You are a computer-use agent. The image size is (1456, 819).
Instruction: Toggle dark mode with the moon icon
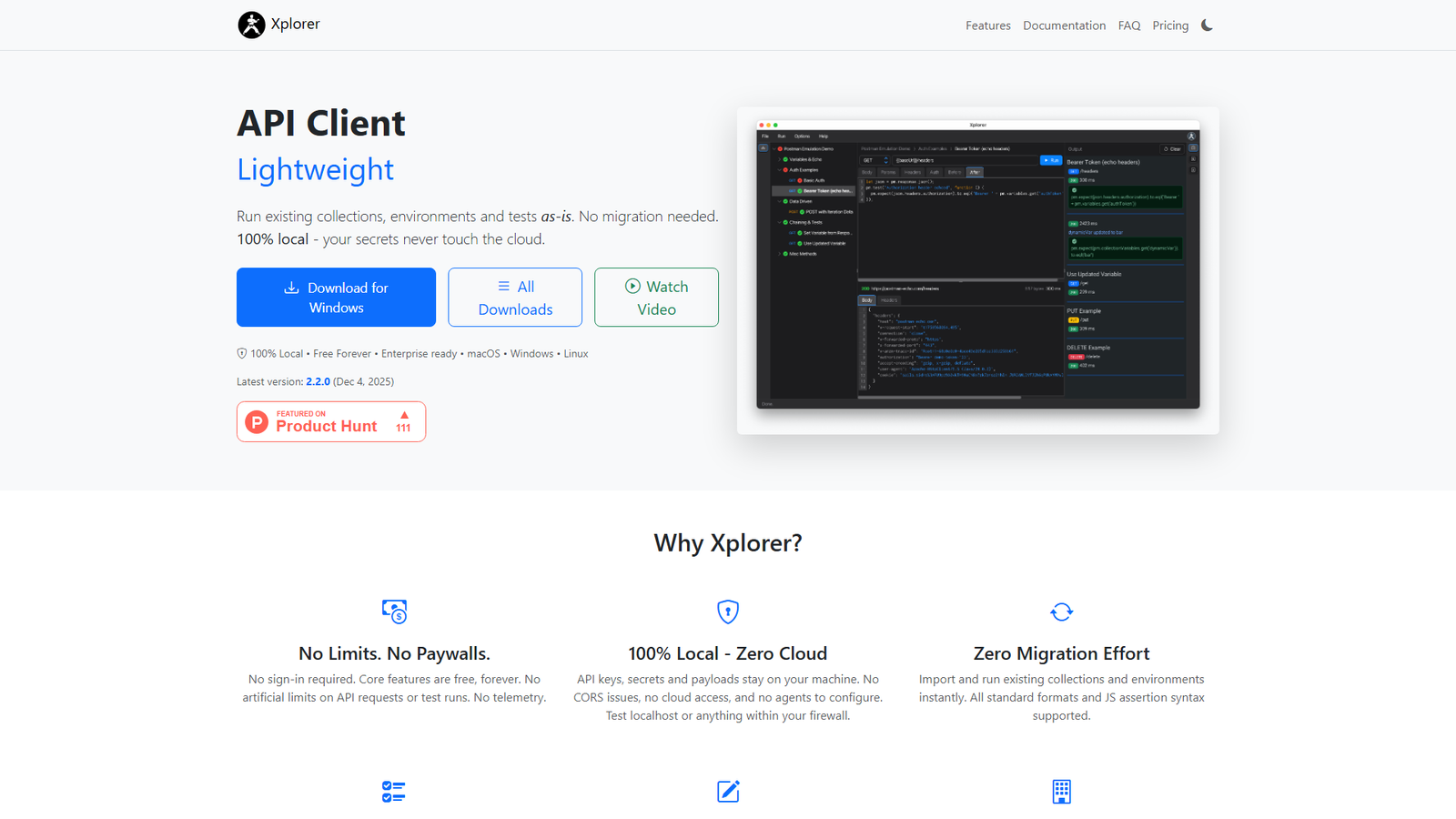coord(1207,25)
